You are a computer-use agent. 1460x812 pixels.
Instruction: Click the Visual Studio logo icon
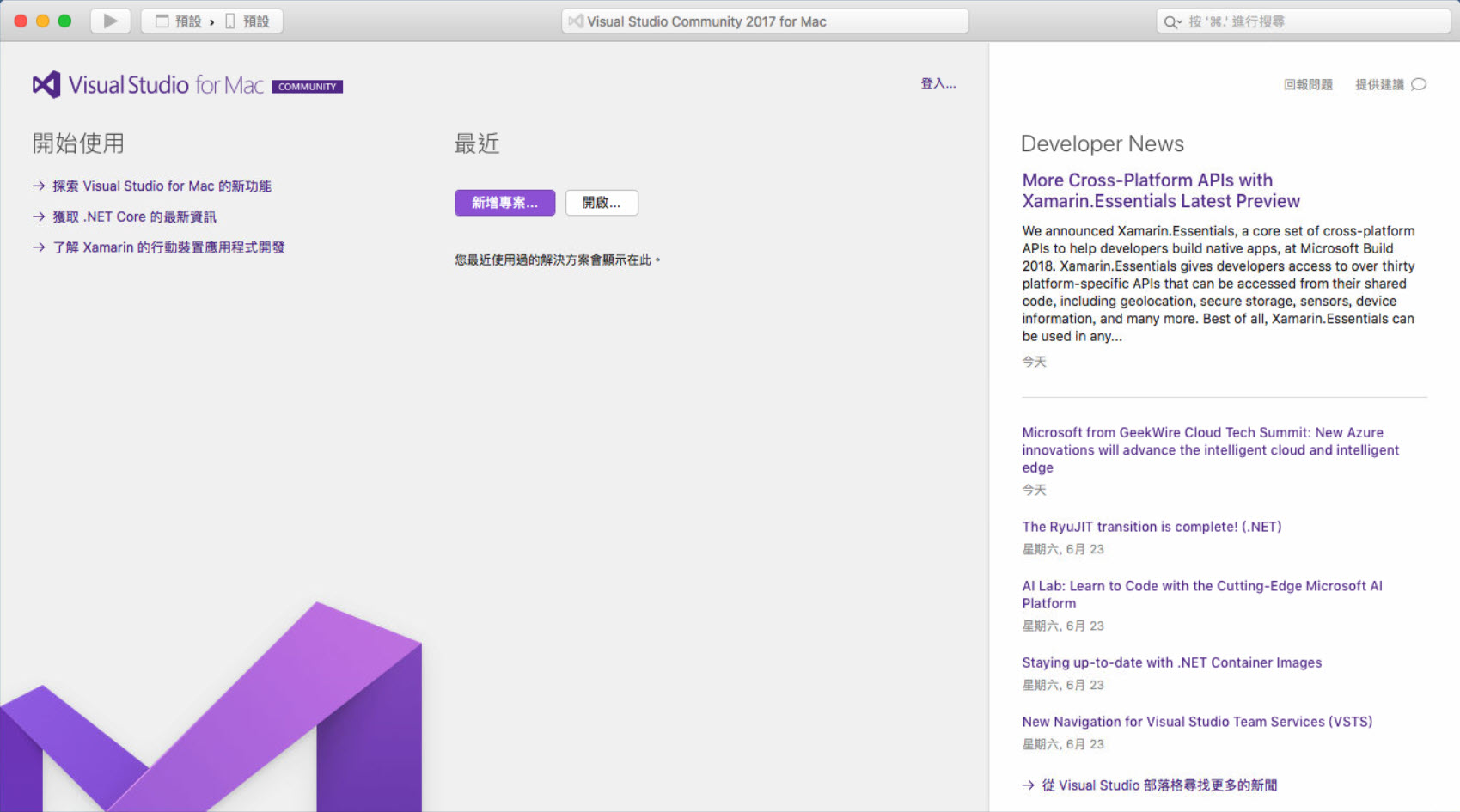click(x=46, y=84)
